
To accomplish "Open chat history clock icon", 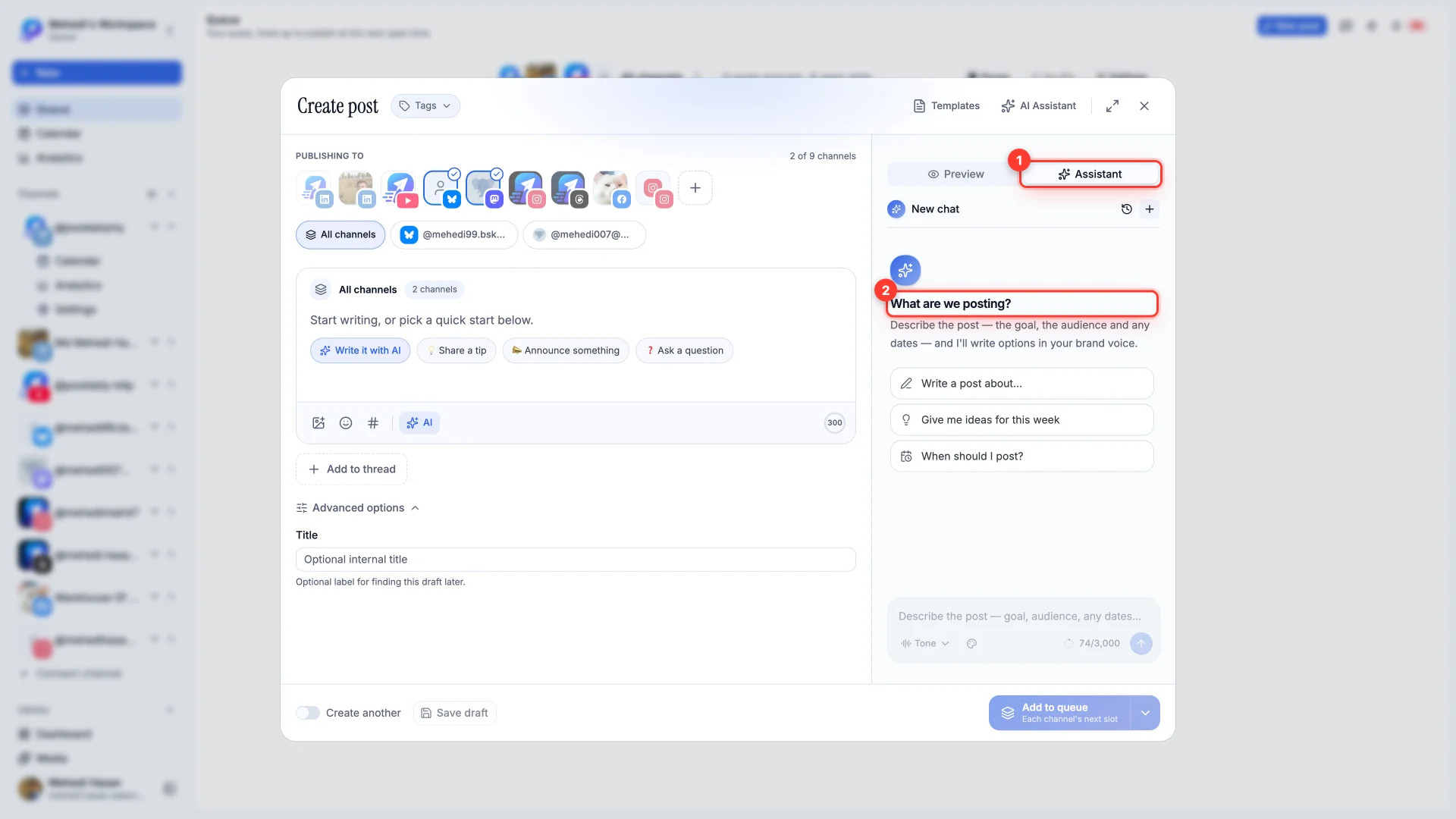I will tap(1127, 209).
